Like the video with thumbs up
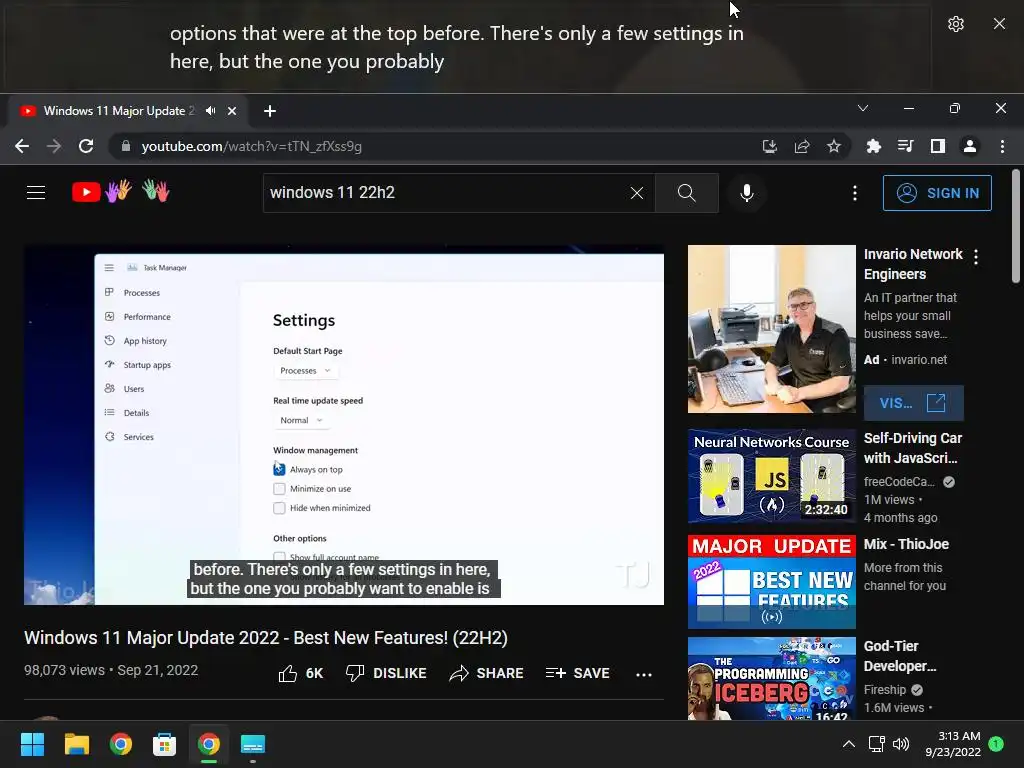 pos(300,673)
